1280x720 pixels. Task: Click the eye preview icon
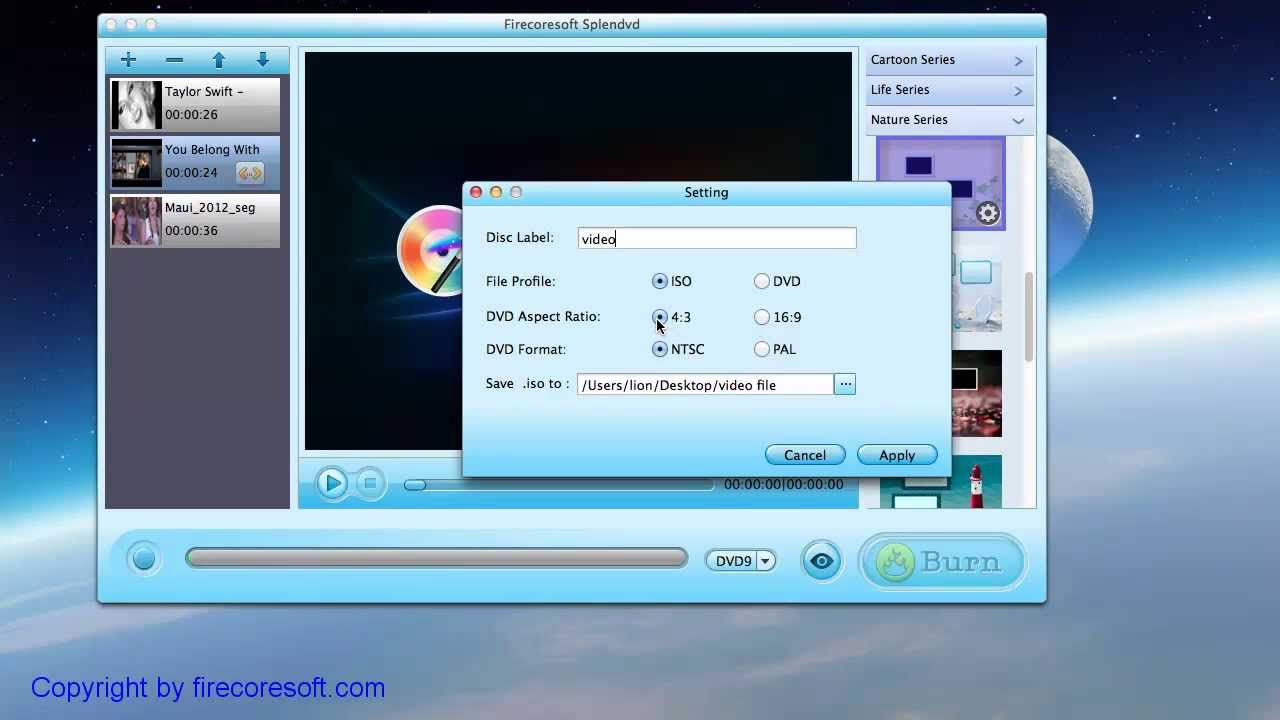(821, 561)
